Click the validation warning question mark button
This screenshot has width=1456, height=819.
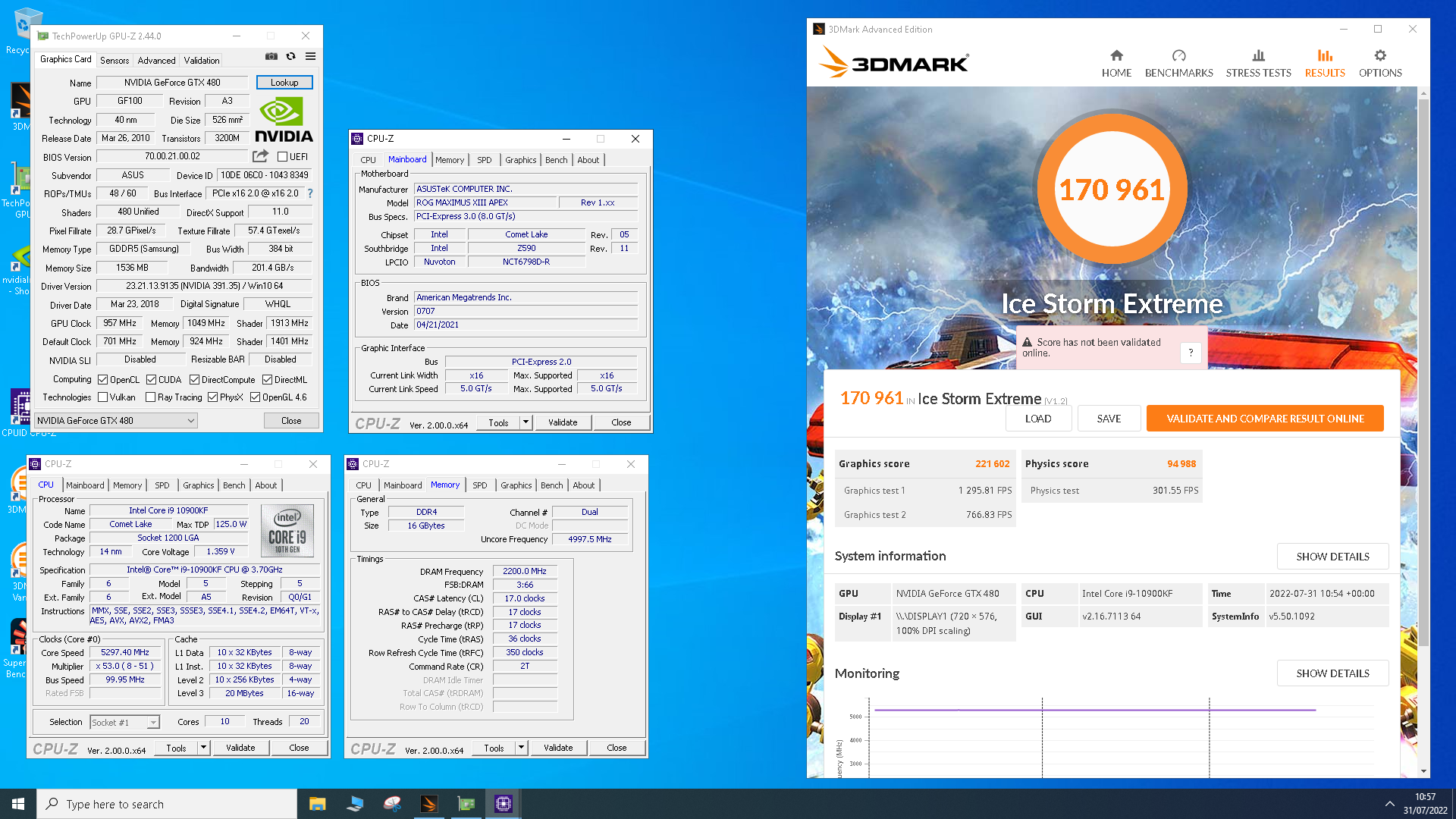click(x=1191, y=352)
